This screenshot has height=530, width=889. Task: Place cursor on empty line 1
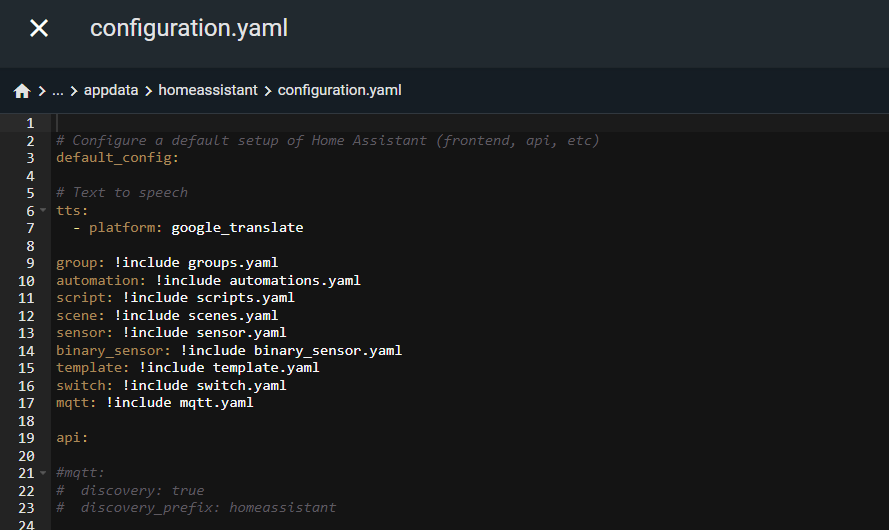click(470, 123)
